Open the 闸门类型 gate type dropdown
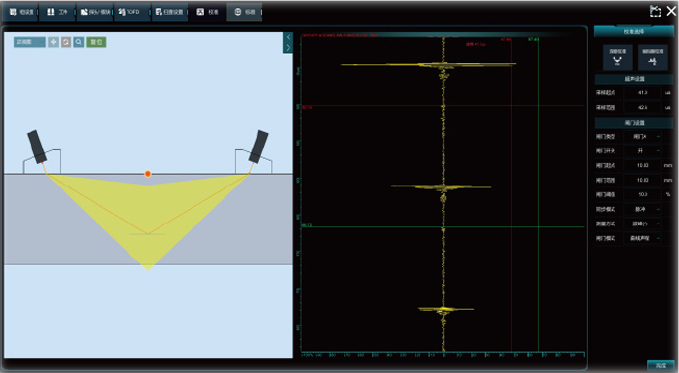Screen dimensions: 679x373 tap(642, 136)
